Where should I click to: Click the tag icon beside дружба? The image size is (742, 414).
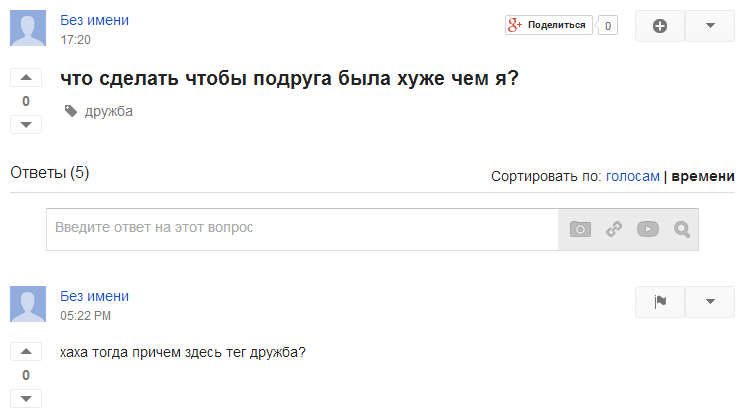71,111
